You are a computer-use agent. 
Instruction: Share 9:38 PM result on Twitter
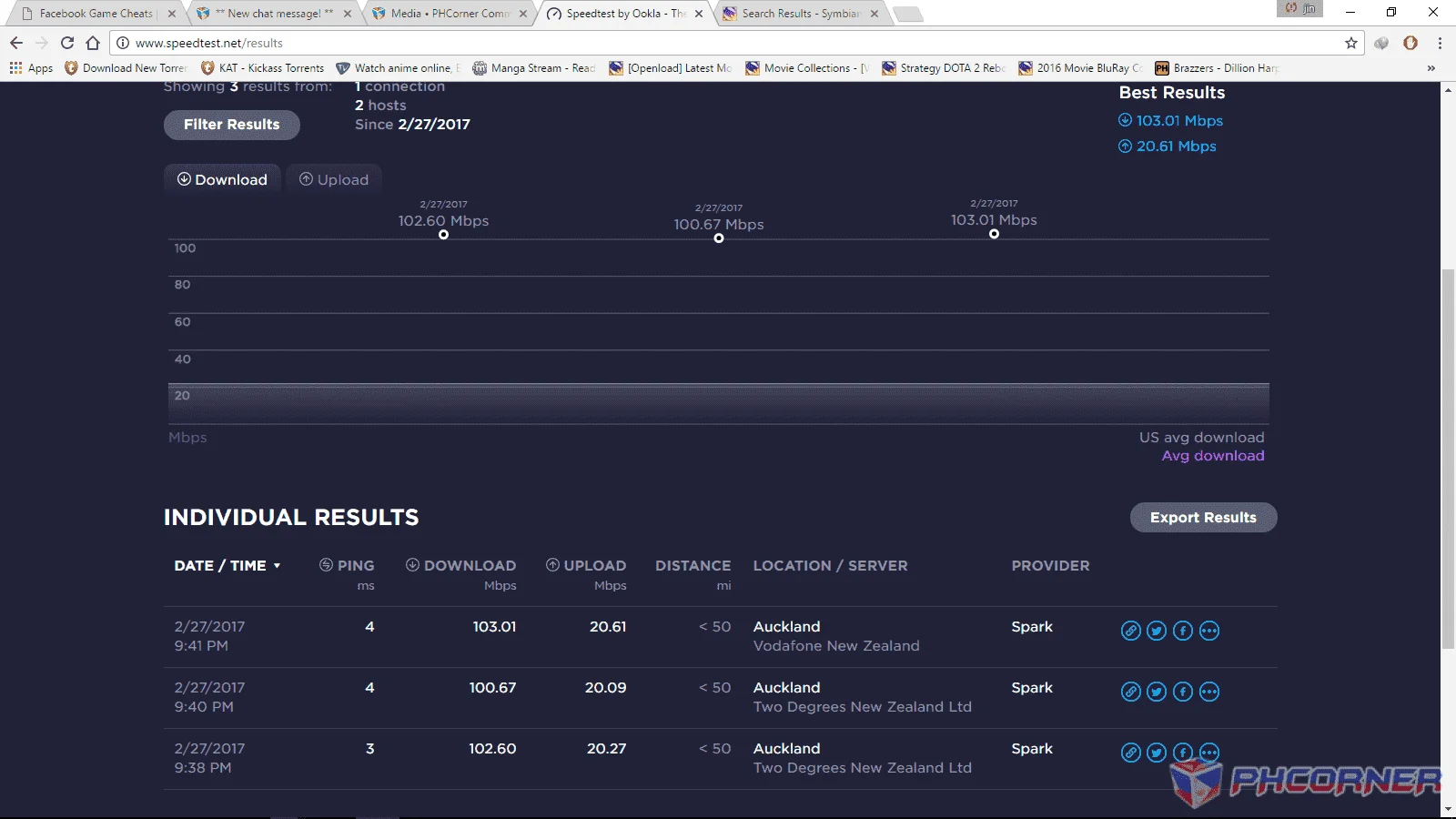[x=1157, y=753]
